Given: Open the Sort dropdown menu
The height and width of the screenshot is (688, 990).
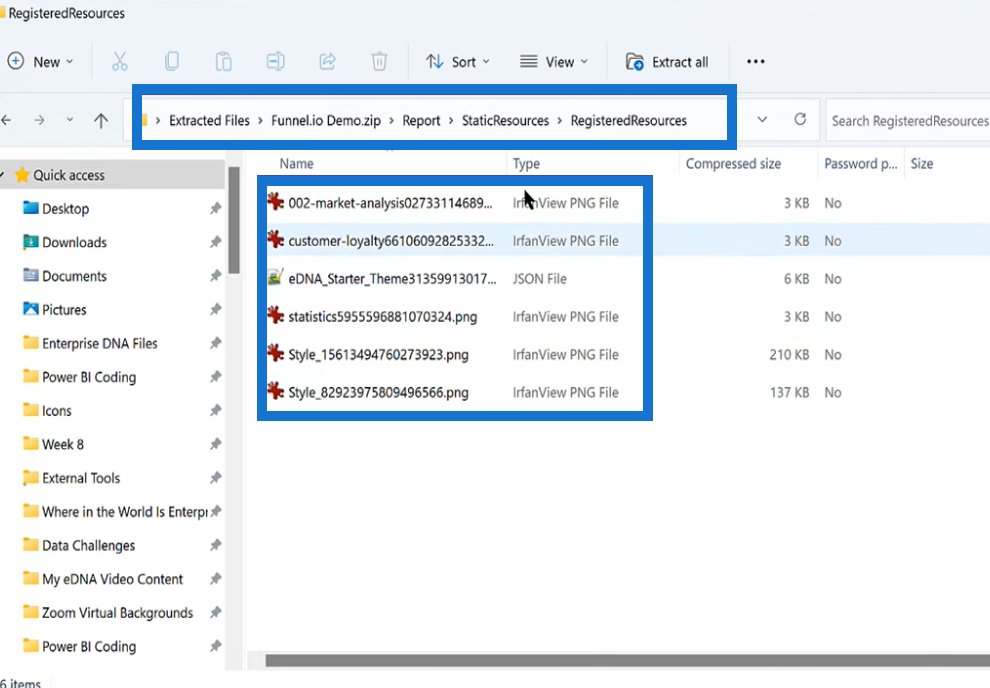Looking at the screenshot, I should point(458,61).
